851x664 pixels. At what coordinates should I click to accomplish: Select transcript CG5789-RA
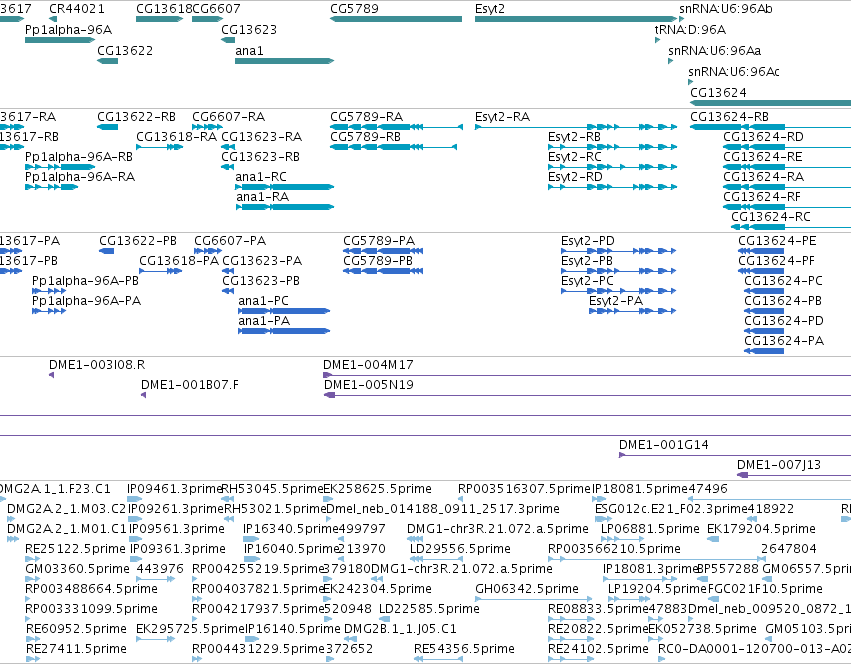(366, 117)
